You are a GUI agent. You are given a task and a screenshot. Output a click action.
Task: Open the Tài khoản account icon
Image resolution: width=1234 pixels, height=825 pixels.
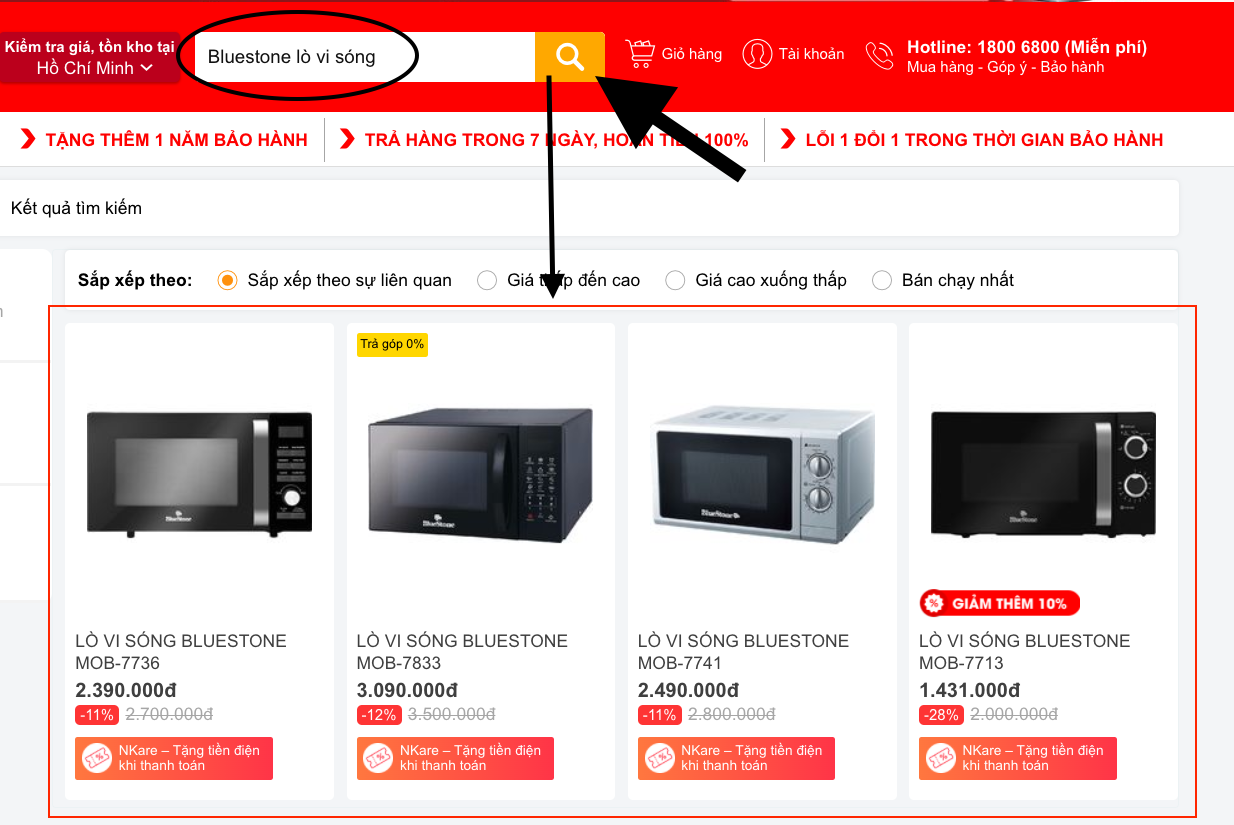coord(757,54)
